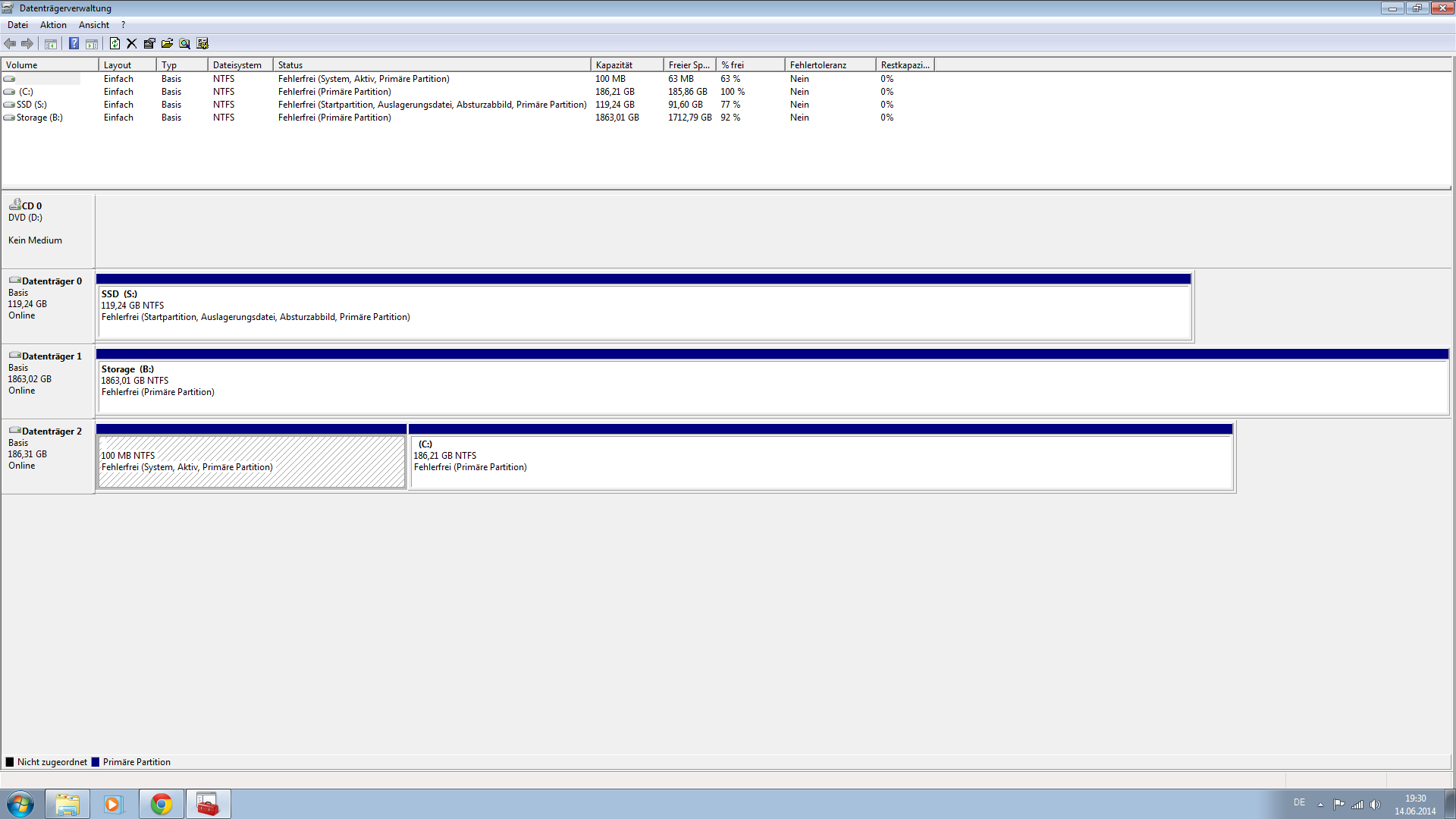This screenshot has width=1456, height=819.
Task: Select the SSD (S:) partition block
Action: pyautogui.click(x=643, y=311)
